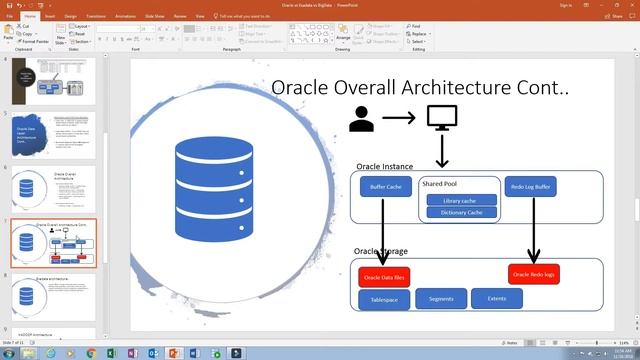
Task: Open Quick Styles gallery
Action: tap(358, 33)
